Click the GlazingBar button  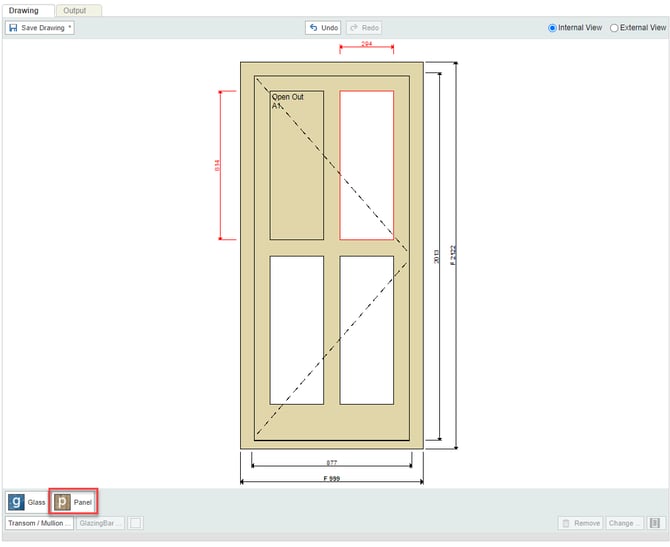click(101, 523)
